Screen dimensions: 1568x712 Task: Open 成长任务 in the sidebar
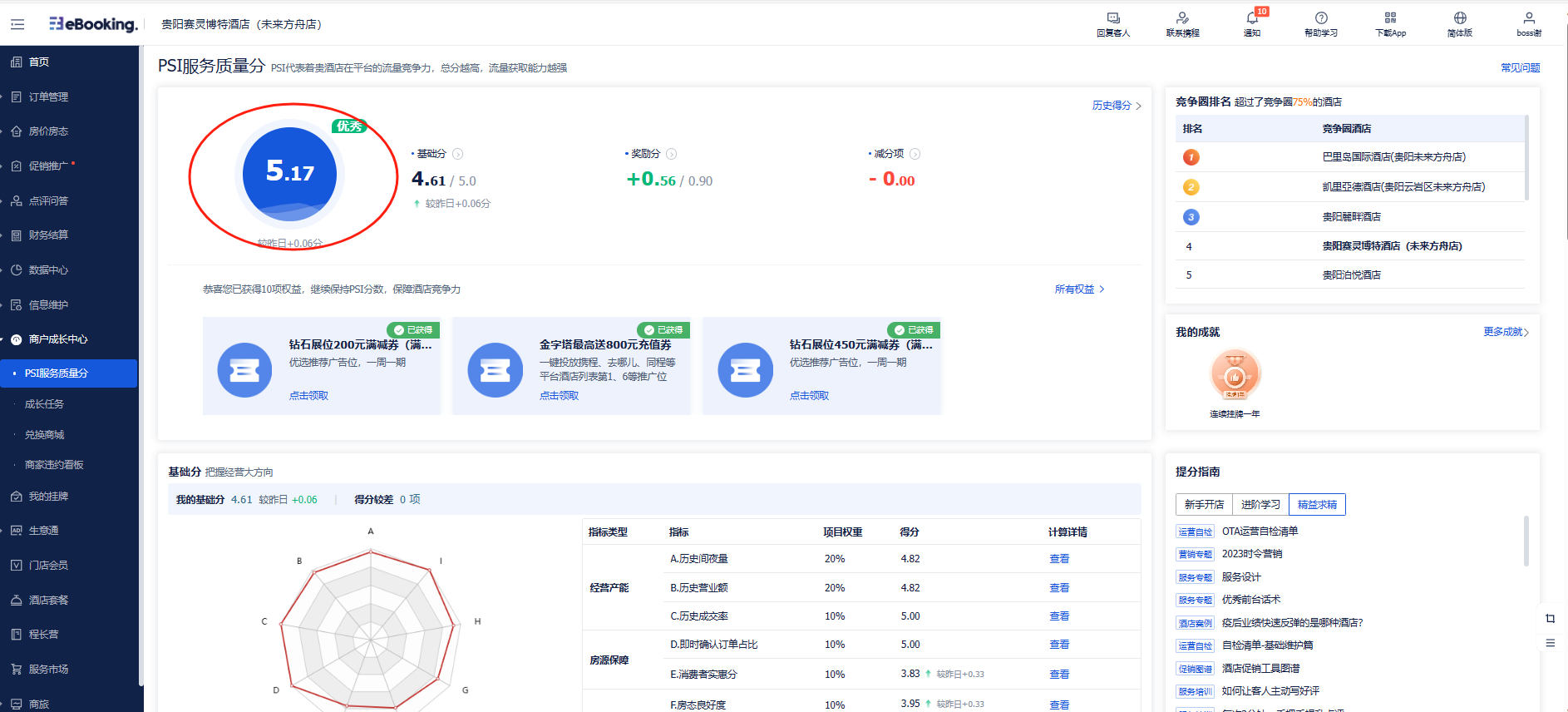[x=44, y=404]
